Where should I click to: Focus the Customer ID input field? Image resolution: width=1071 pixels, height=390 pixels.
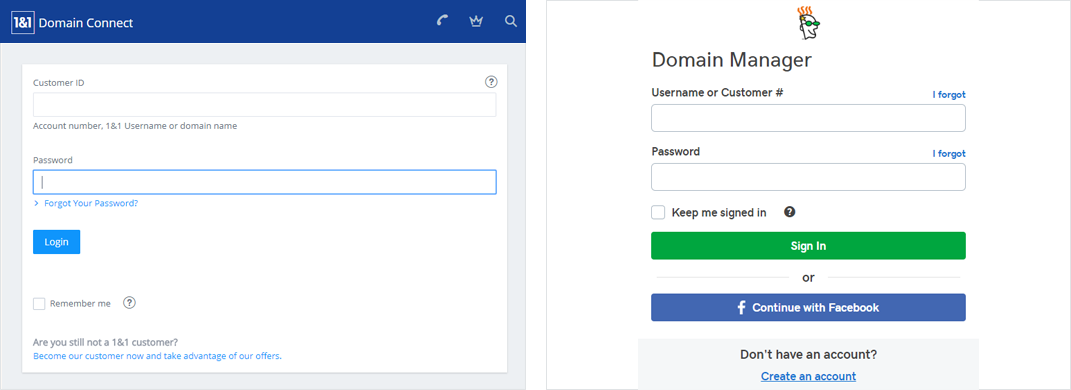click(x=264, y=105)
